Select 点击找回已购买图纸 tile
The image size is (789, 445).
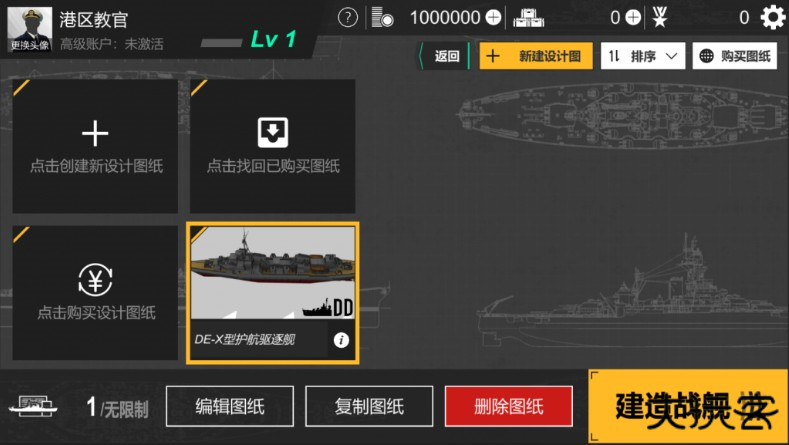273,146
